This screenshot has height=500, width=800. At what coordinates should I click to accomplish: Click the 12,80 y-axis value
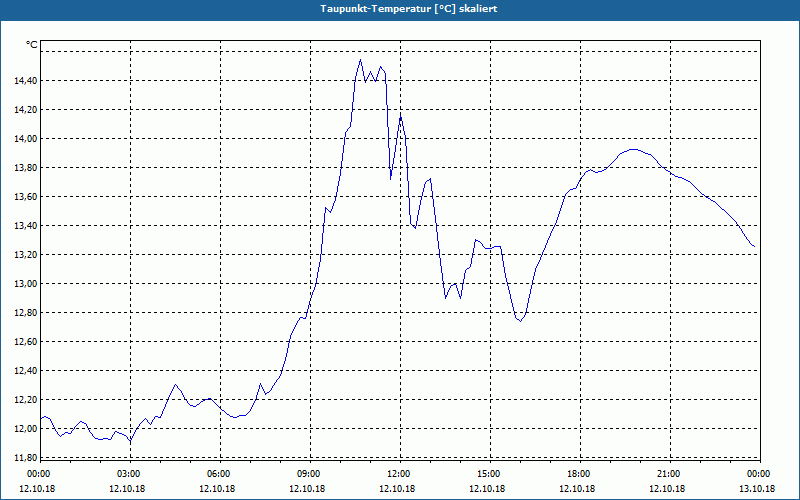pyautogui.click(x=26, y=313)
